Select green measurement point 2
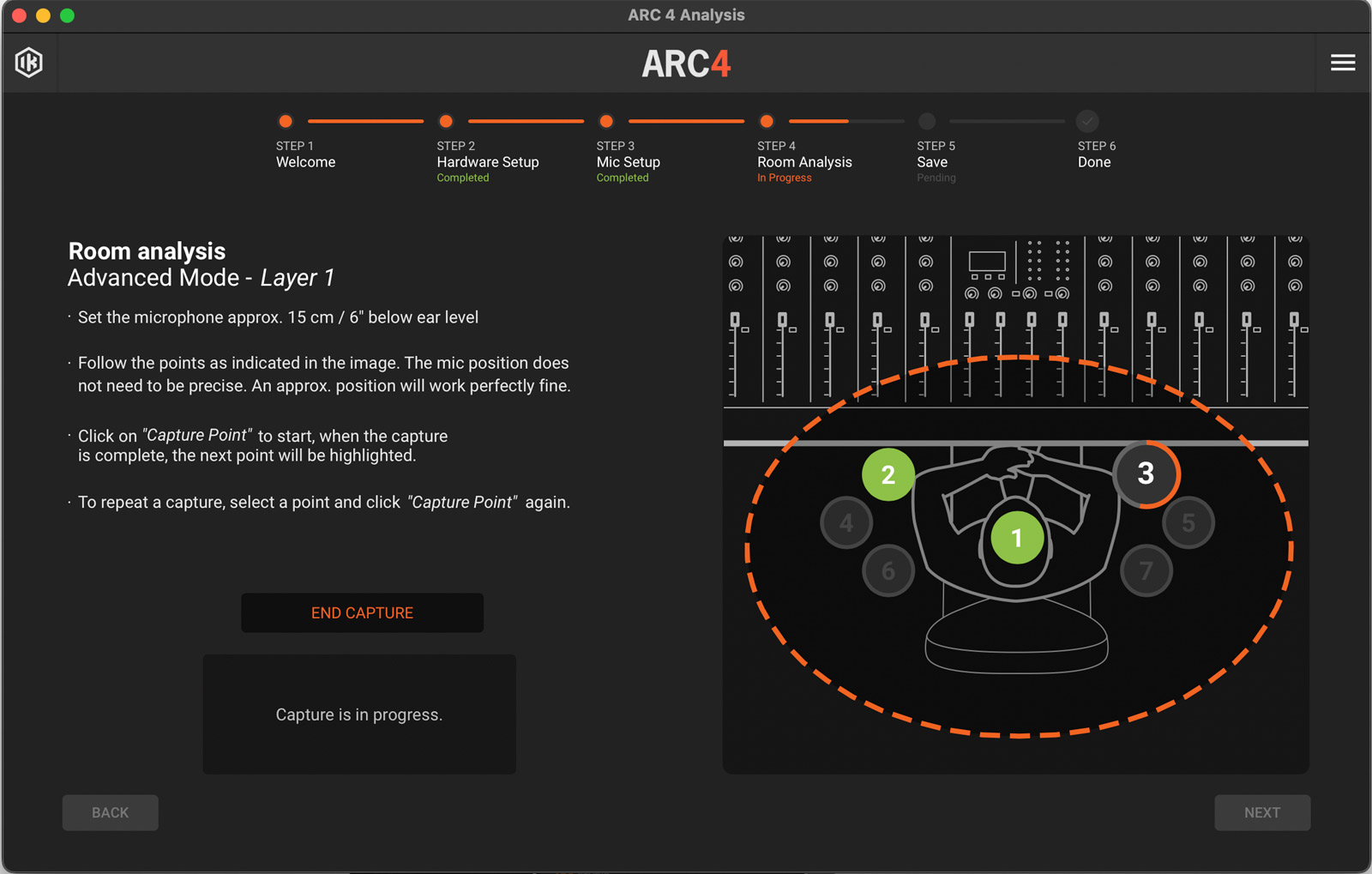The height and width of the screenshot is (874, 1372). [888, 474]
